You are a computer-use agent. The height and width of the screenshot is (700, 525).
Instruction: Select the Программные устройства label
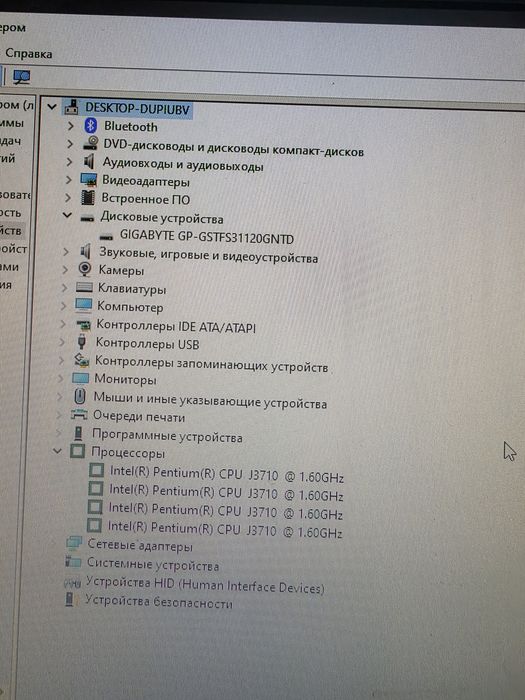pyautogui.click(x=167, y=435)
